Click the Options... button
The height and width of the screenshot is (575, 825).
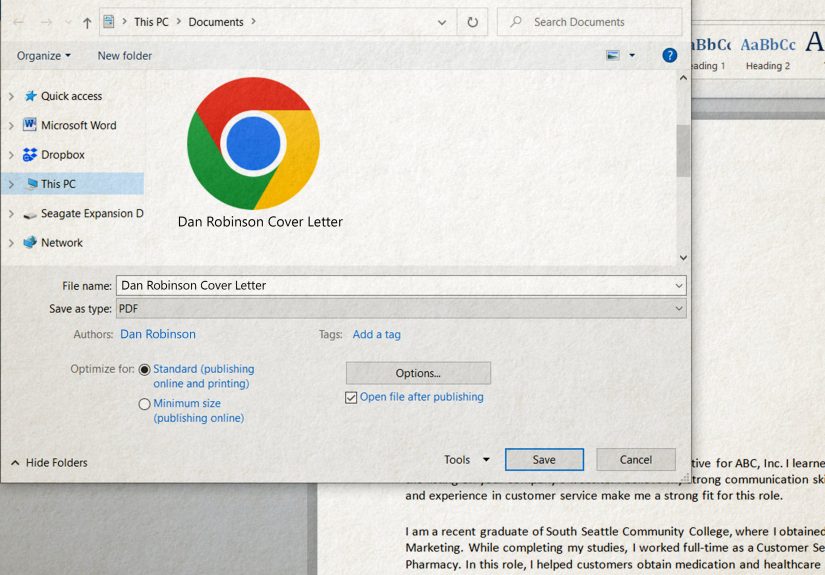(x=418, y=373)
